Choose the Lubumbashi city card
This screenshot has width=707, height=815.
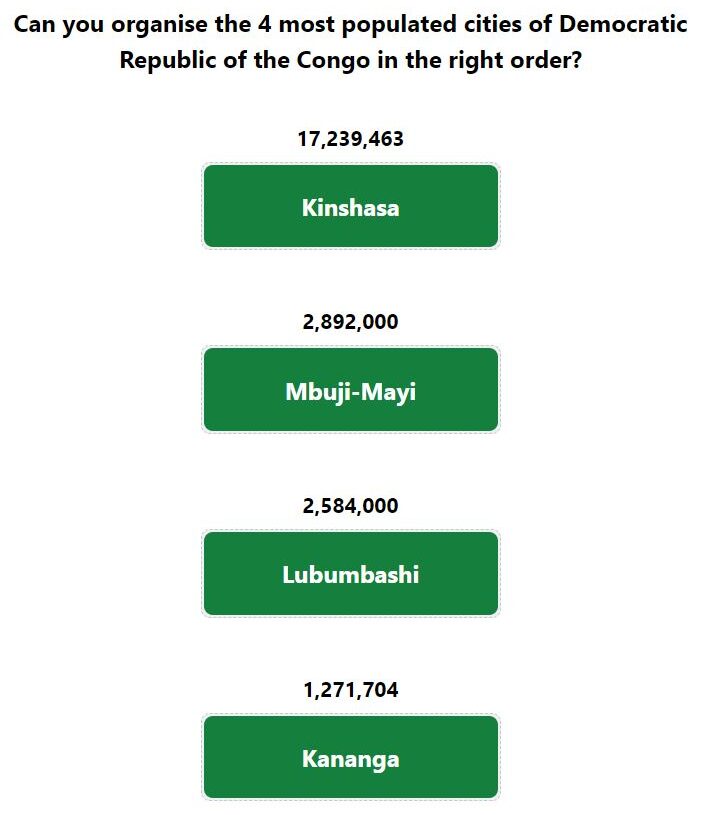351,573
